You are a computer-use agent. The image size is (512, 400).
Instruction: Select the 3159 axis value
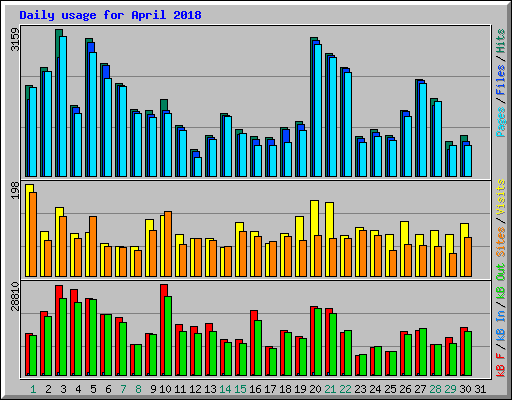(15, 40)
